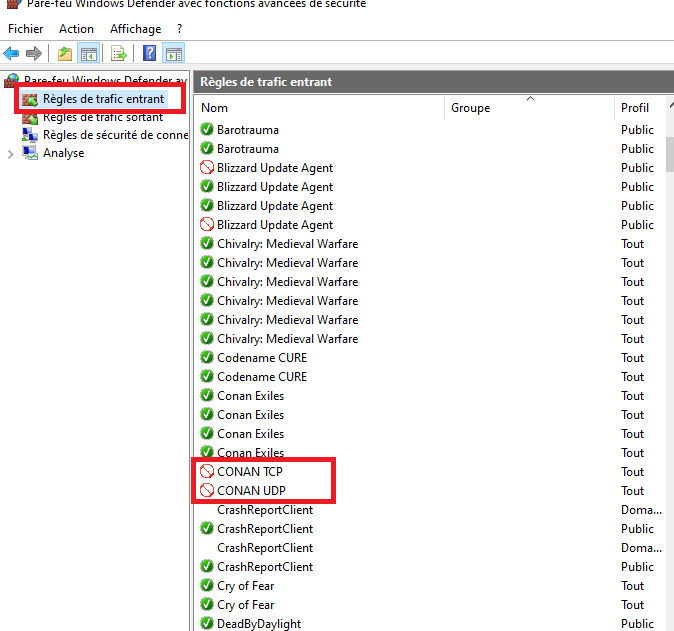This screenshot has height=631, width=674.
Task: Click the icon beside Règles de trafic sortant
Action: tap(30, 117)
